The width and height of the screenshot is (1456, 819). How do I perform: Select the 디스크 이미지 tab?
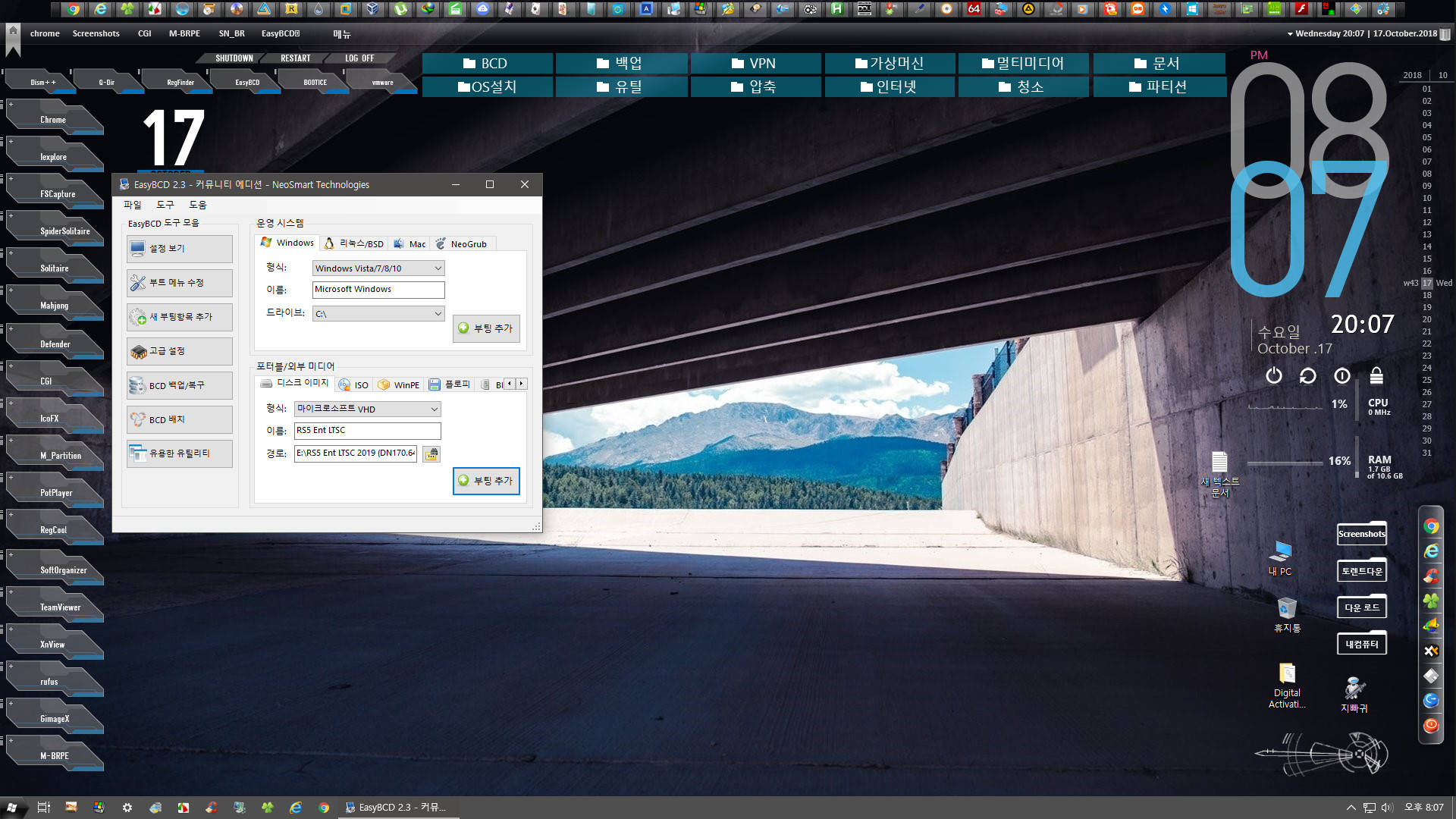coord(294,384)
